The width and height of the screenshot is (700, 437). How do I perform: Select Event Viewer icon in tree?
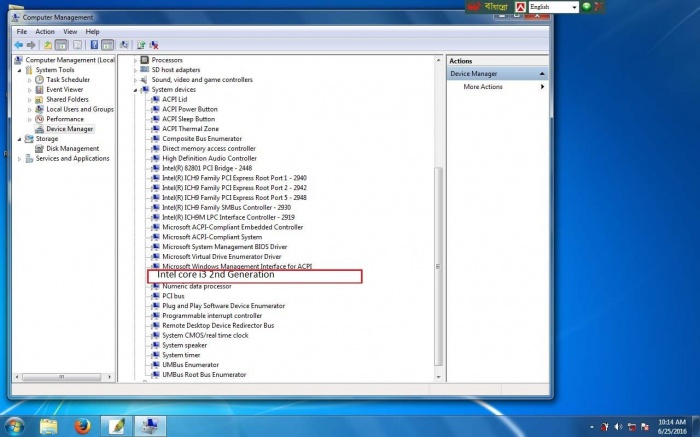[x=39, y=89]
